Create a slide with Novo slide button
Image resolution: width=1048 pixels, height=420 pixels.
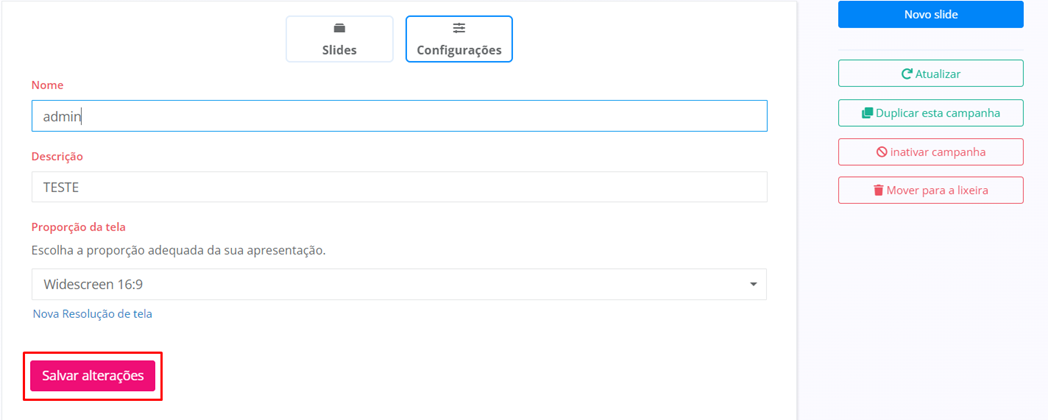click(930, 14)
